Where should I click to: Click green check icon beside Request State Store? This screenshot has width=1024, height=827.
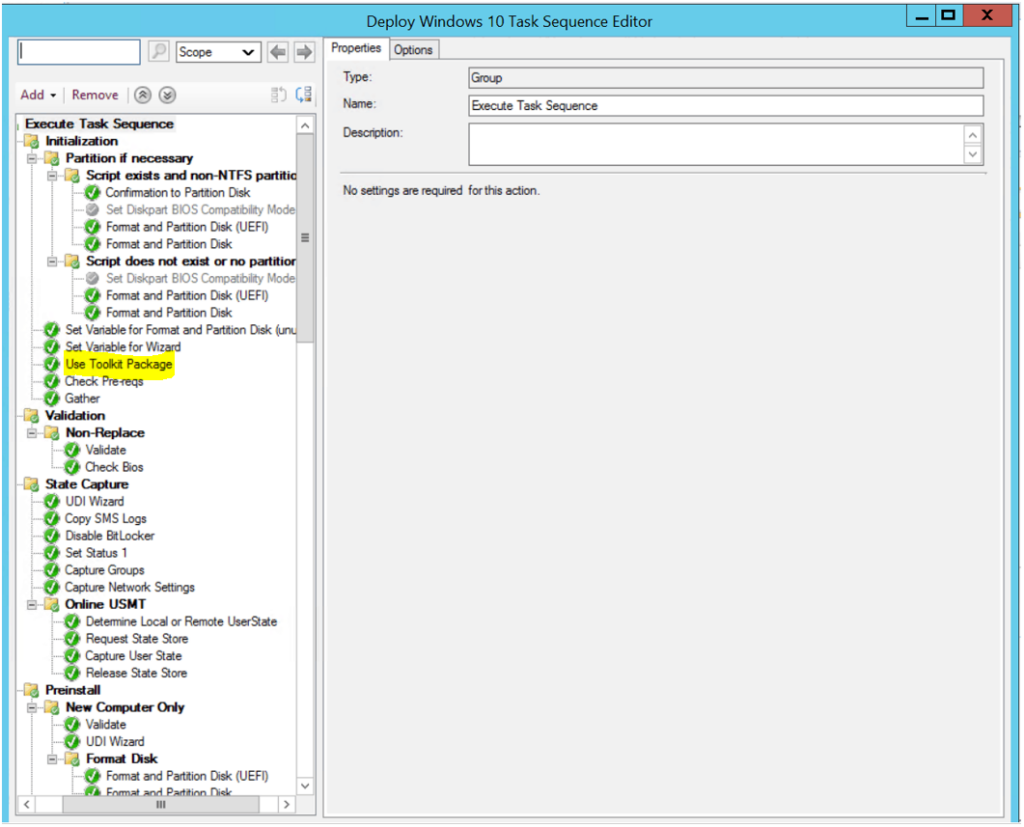(72, 639)
